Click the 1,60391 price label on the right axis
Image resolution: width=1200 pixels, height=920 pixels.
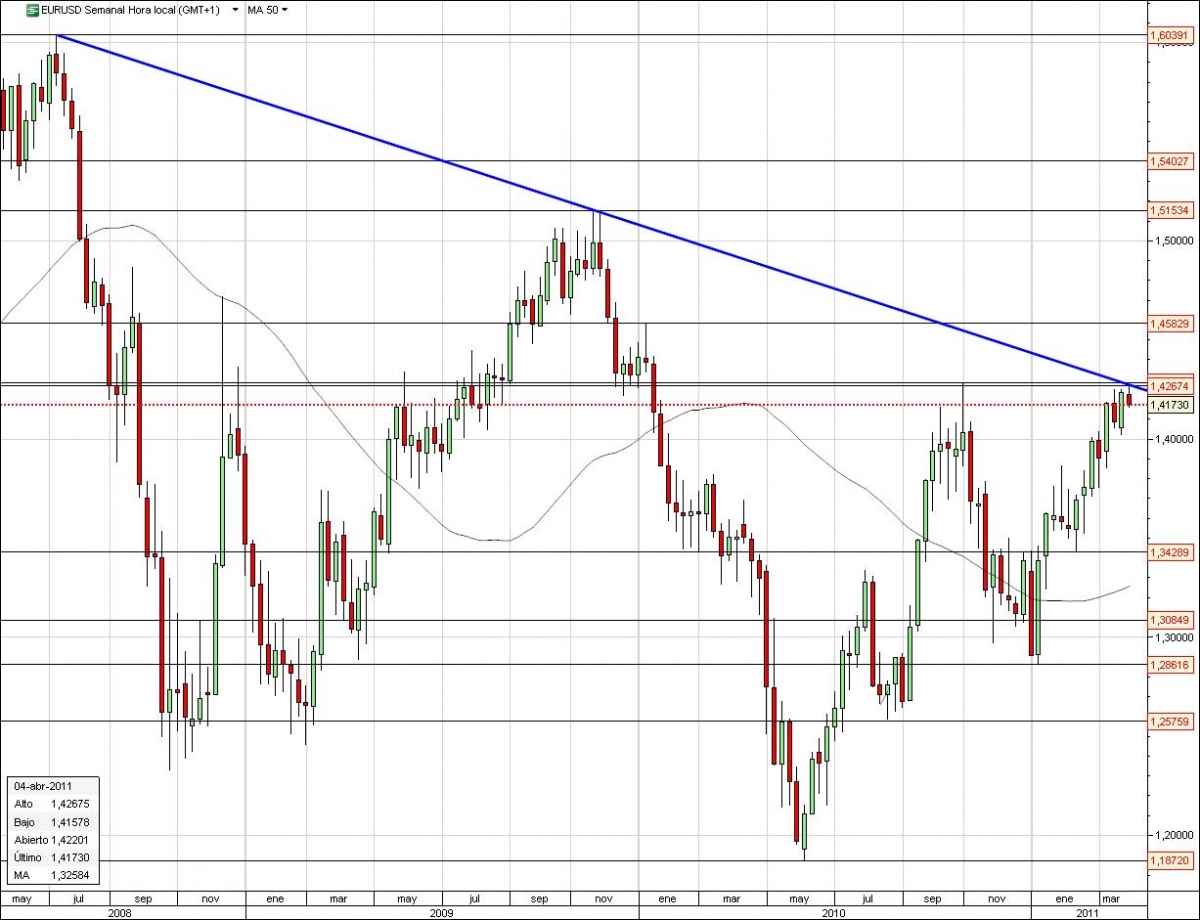click(1171, 34)
